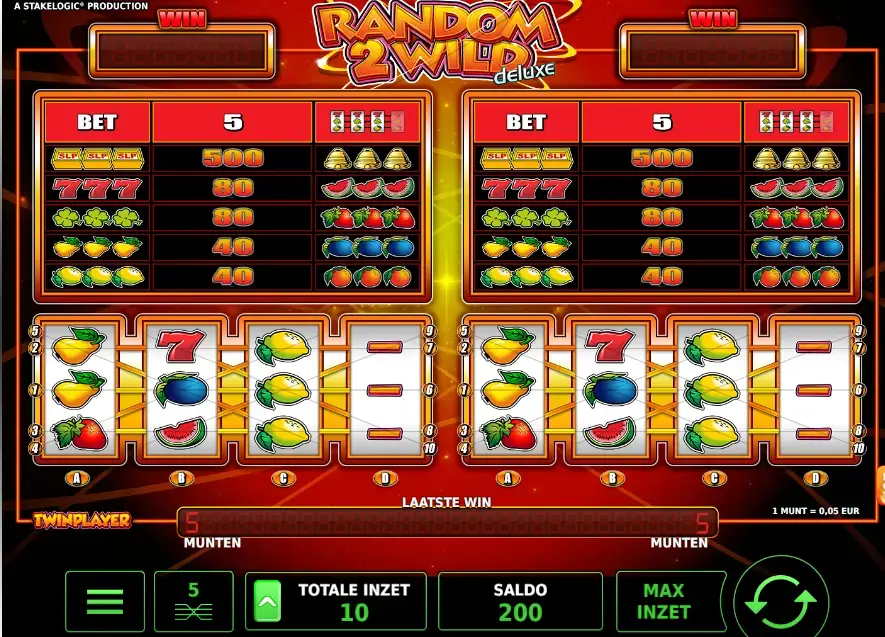This screenshot has width=885, height=637.
Task: Expand the Totale Inzet green arrow
Action: click(268, 601)
